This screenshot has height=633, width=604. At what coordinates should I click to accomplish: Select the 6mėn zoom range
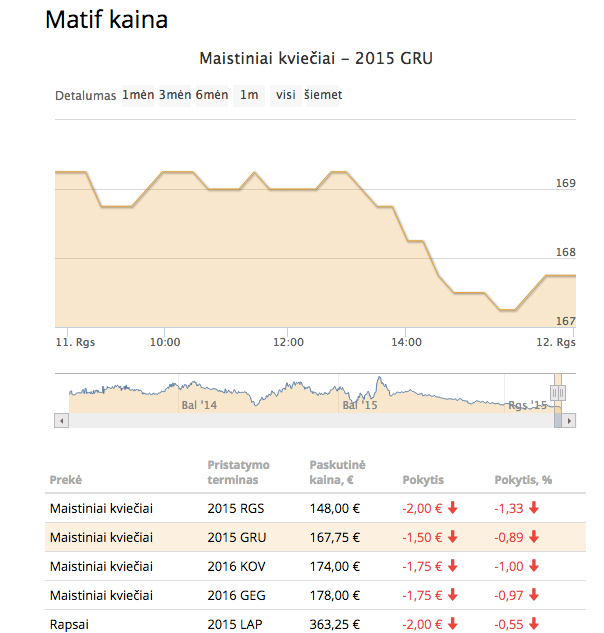[212, 96]
